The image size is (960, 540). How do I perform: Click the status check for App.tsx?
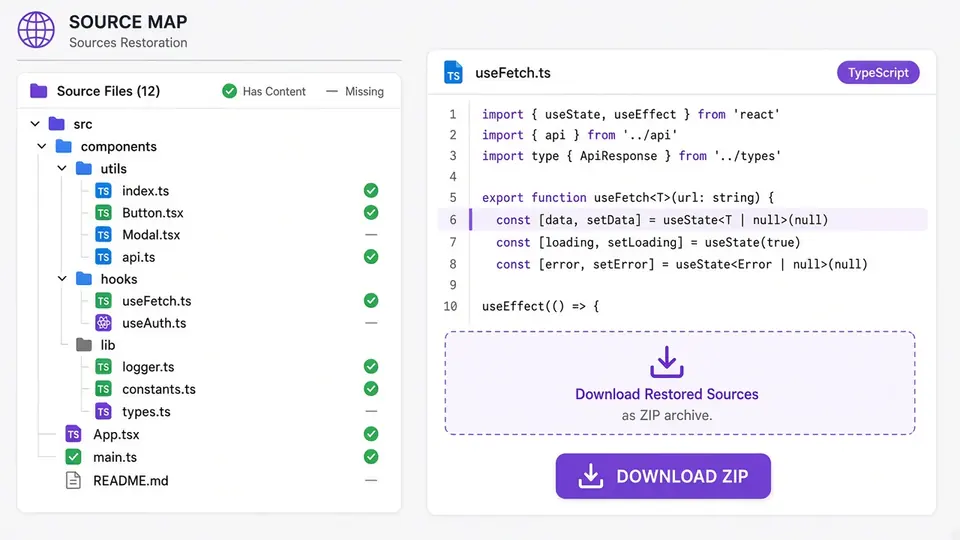371,434
